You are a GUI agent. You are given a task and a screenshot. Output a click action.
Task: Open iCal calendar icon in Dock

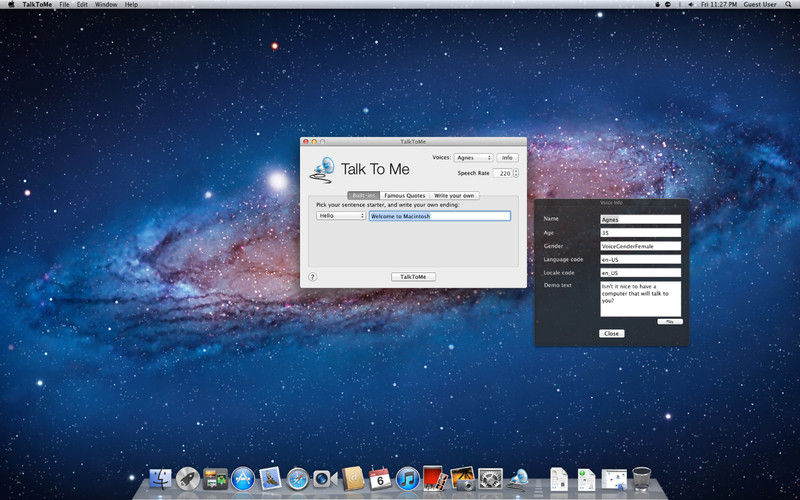(x=380, y=479)
